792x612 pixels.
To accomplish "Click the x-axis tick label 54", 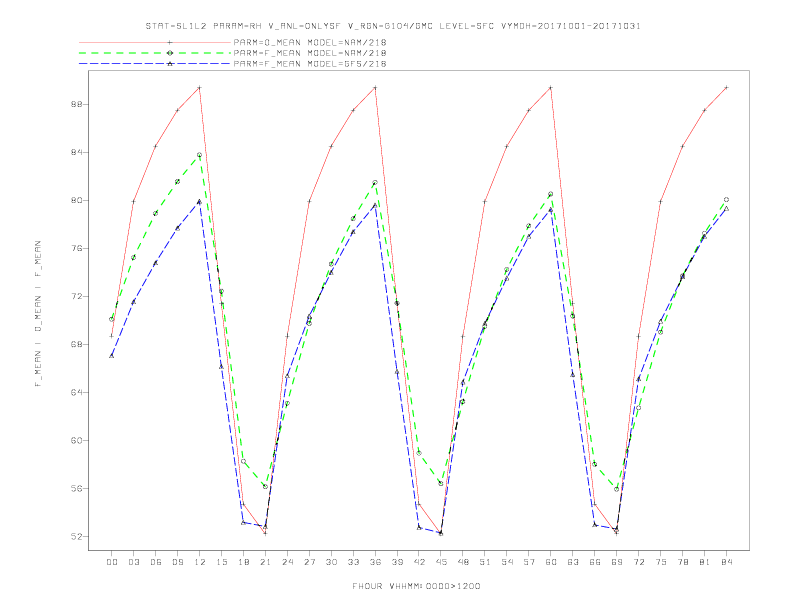I will pyautogui.click(x=507, y=562).
